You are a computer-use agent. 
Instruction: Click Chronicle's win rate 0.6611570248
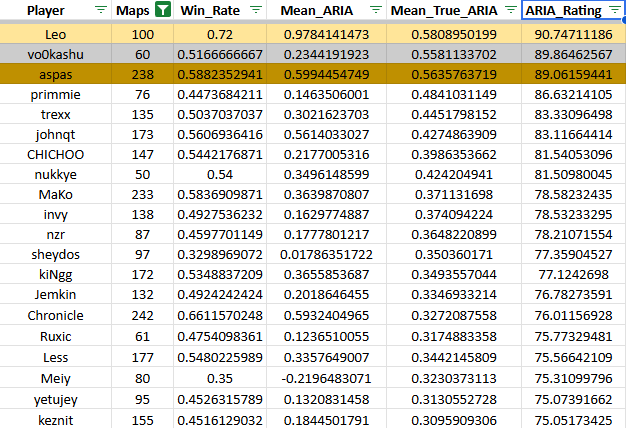click(x=220, y=315)
